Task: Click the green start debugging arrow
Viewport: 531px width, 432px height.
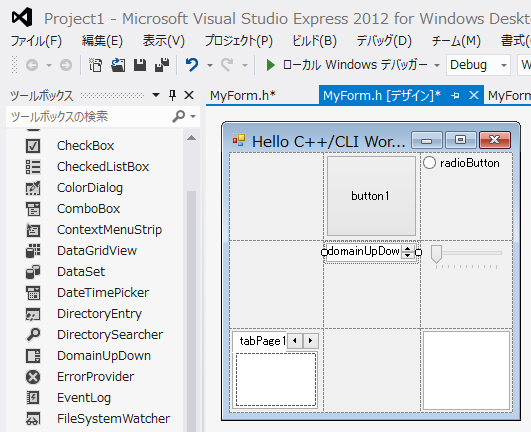Action: [x=270, y=65]
